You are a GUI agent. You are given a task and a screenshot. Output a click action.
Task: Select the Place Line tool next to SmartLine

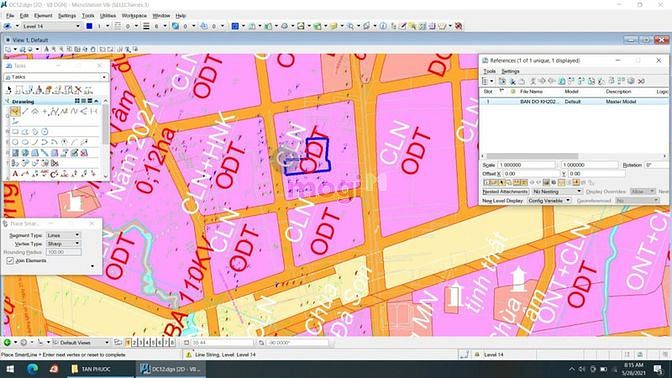click(25, 111)
